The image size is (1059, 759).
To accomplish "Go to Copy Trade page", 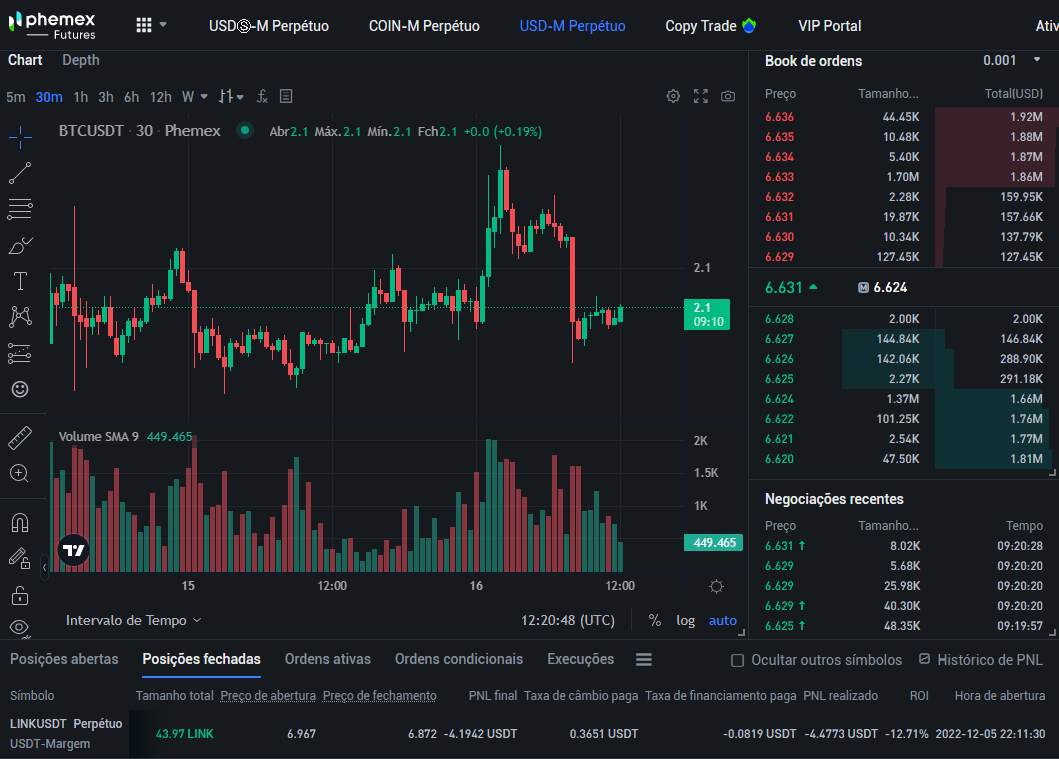I will 711,26.
